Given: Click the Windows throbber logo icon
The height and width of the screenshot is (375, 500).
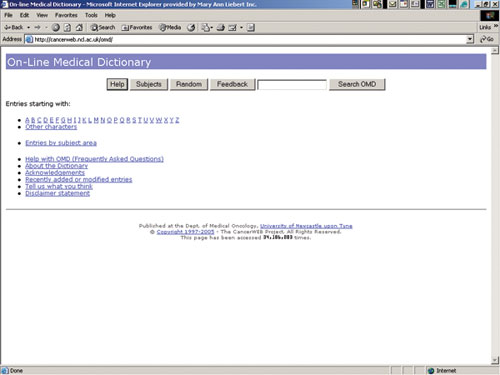Looking at the screenshot, I should [489, 16].
